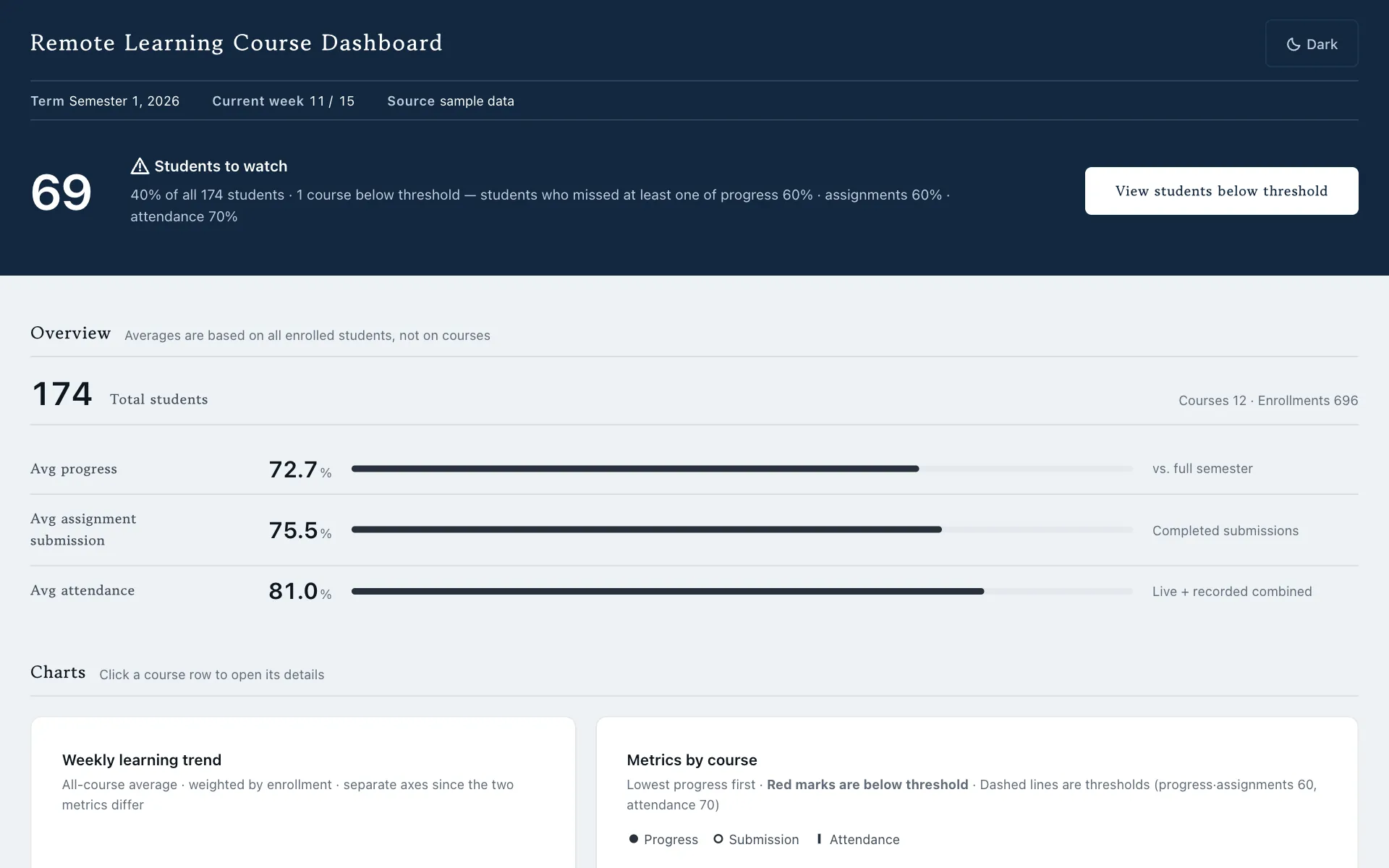Click the Live + recorded combined note
This screenshot has width=1389, height=868.
tap(1232, 592)
